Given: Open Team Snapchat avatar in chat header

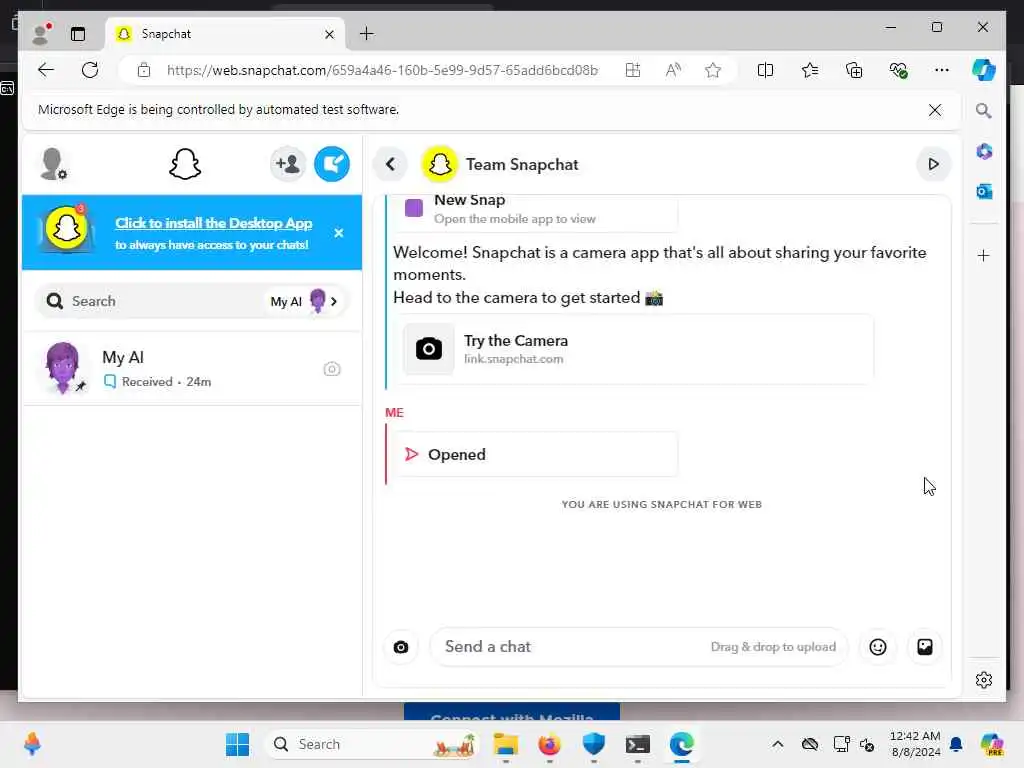Looking at the screenshot, I should click(440, 164).
